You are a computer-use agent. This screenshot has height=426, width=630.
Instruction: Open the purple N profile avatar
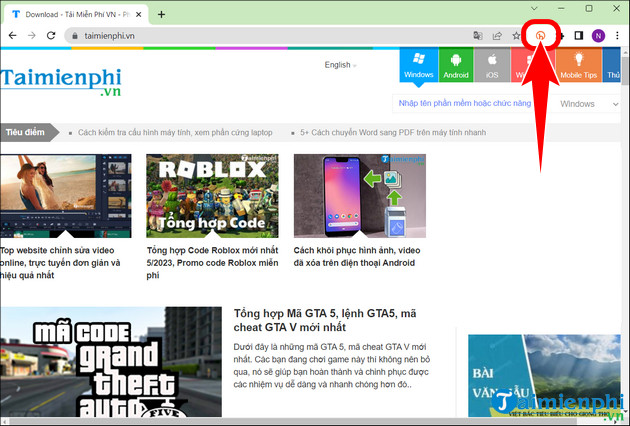pos(598,36)
